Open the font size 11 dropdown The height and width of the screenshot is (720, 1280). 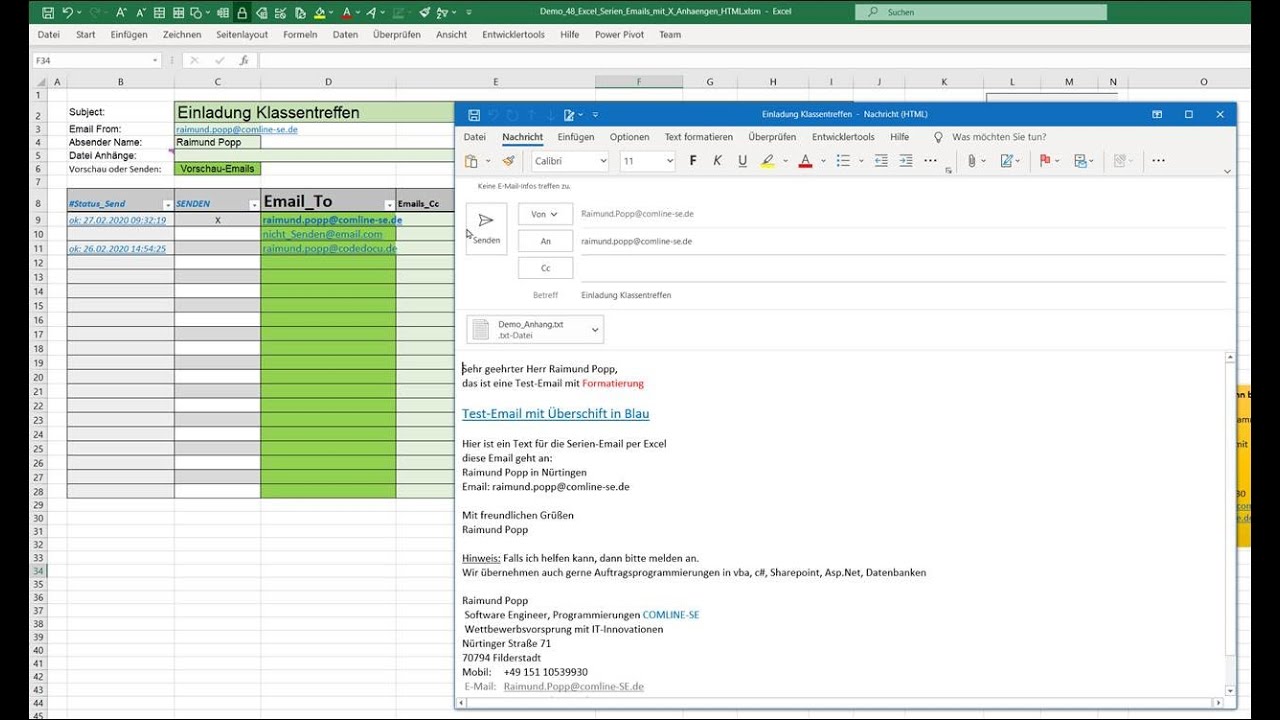point(647,161)
